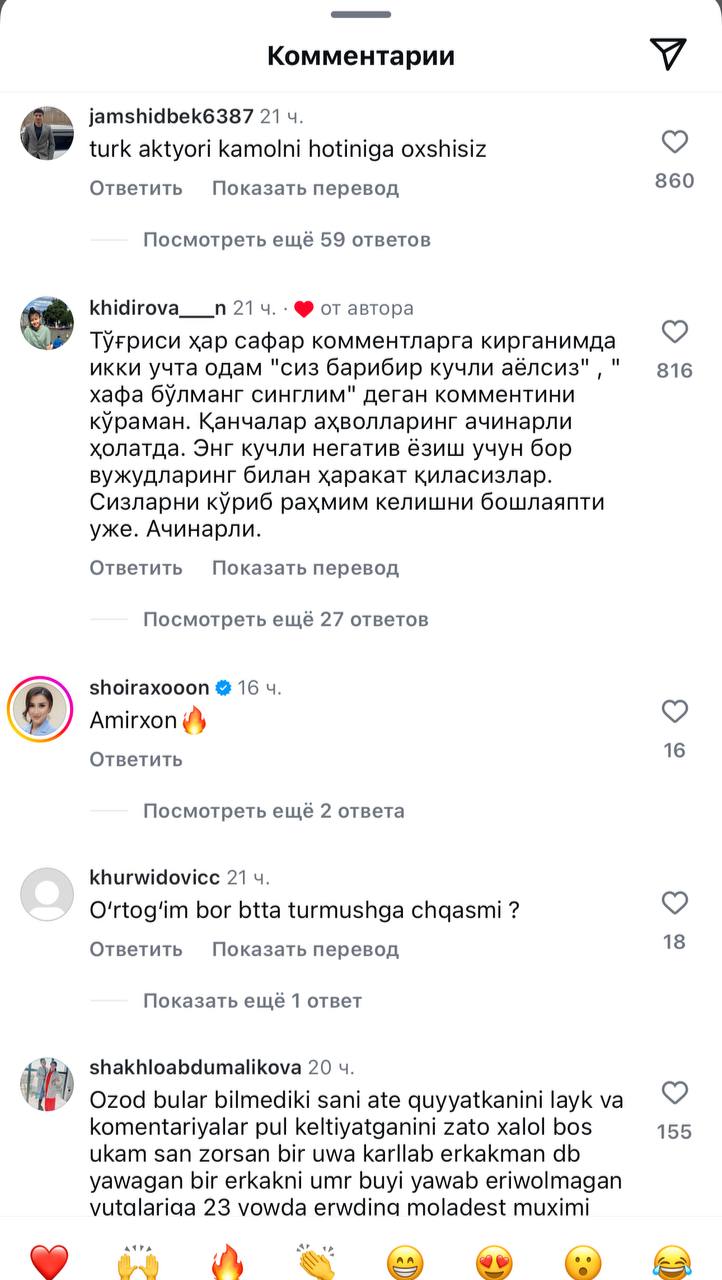Reply to shoiraxooon's comment
This screenshot has width=722, height=1280.
(x=136, y=759)
